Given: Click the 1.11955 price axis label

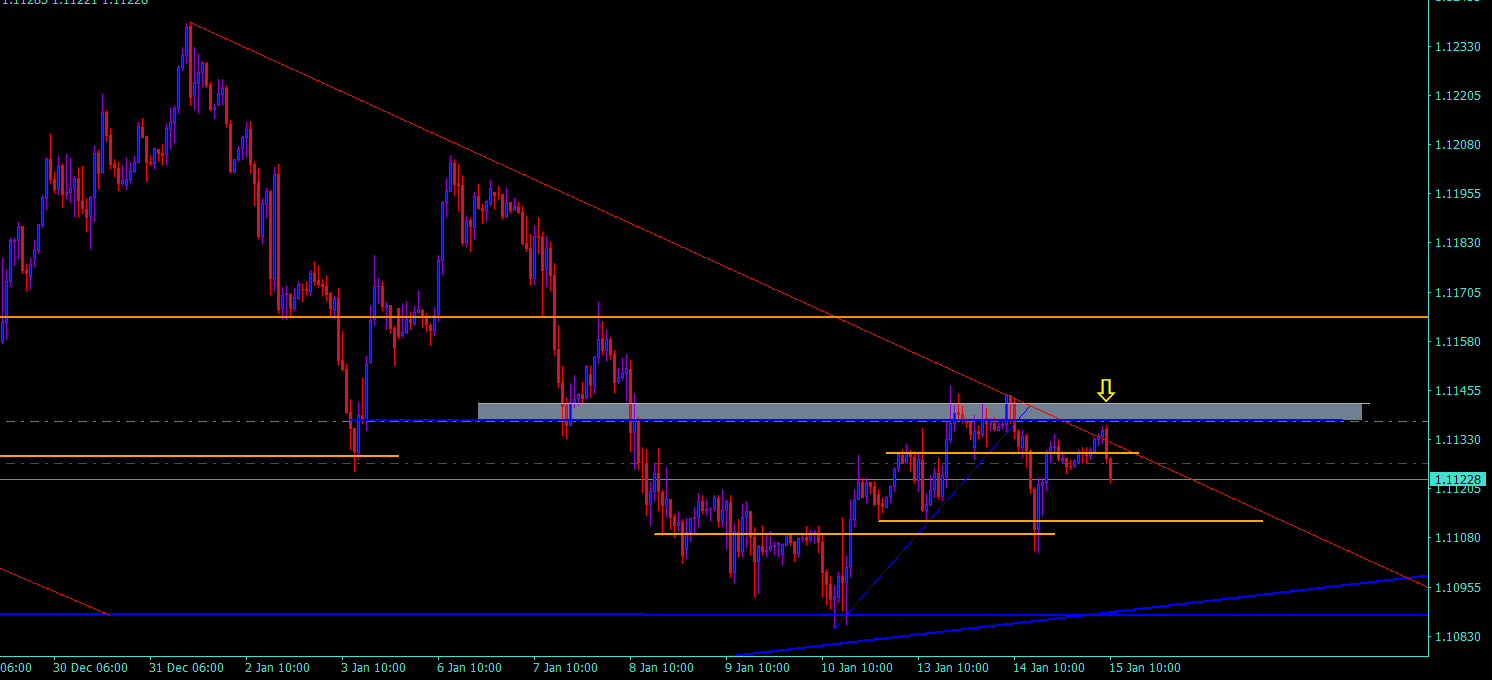Looking at the screenshot, I should [x=1459, y=194].
